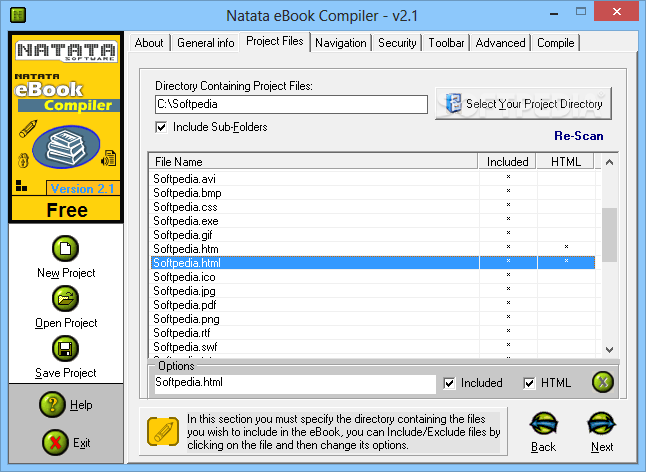Screen dimensions: 646x472
Task: Click the file list scrollbar thumb
Action: point(609,235)
